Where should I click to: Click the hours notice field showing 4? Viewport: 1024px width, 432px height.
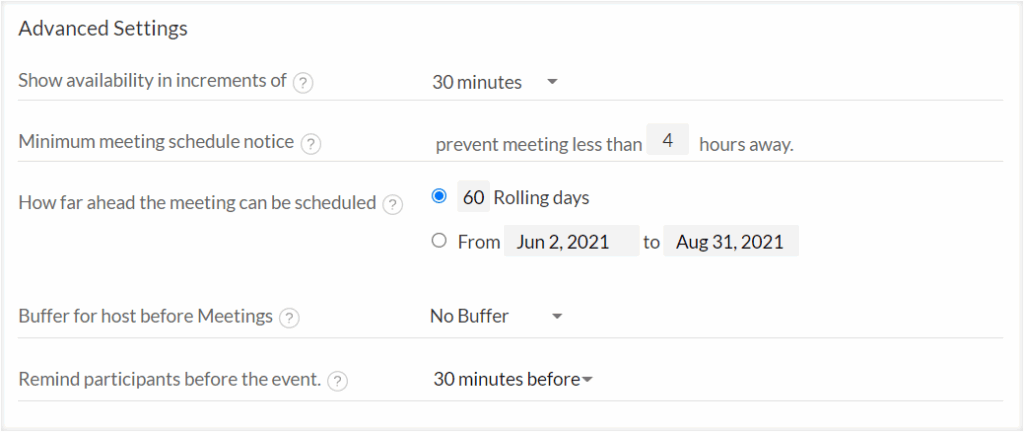[x=667, y=140]
